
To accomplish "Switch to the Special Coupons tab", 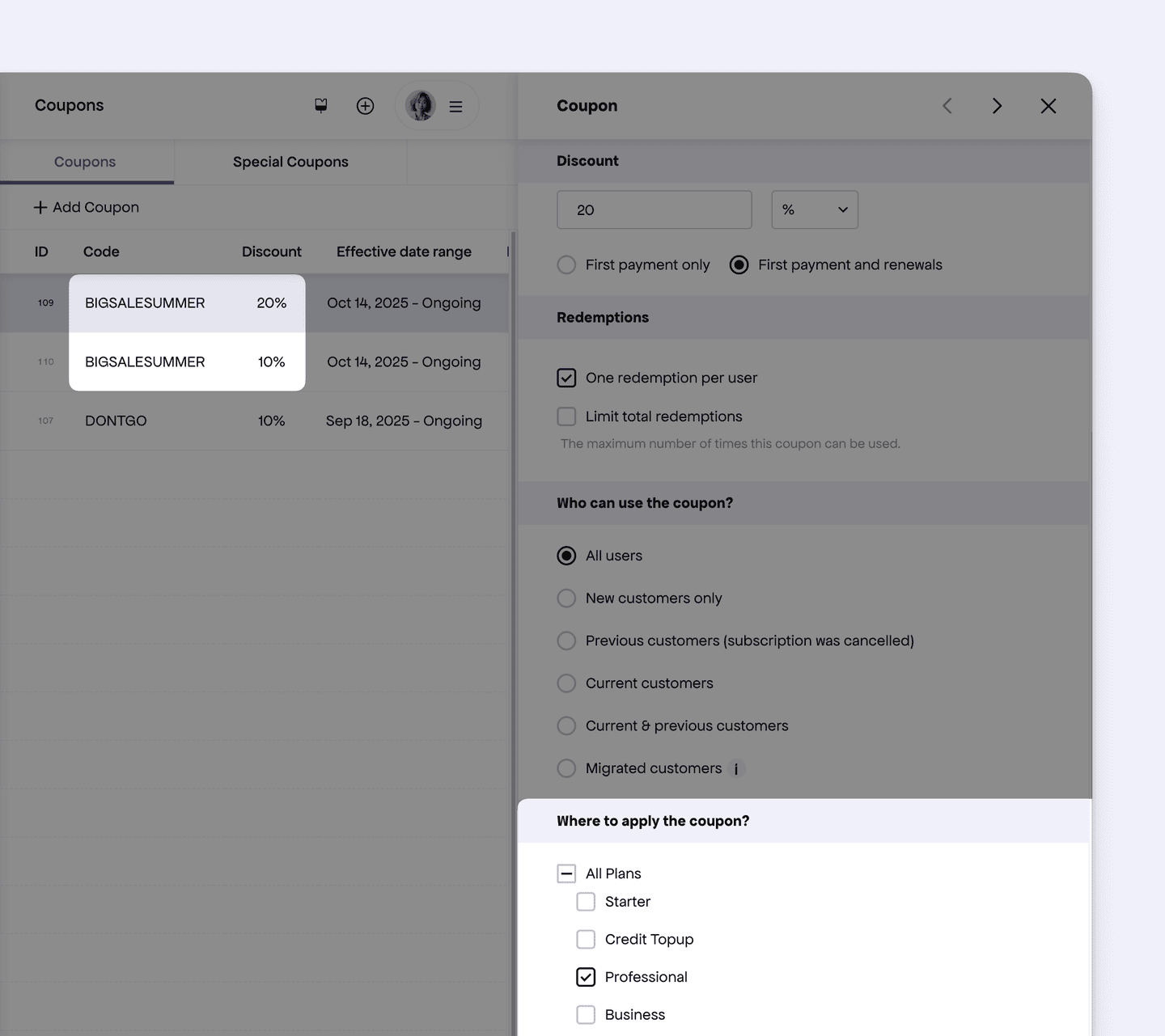I will click(x=290, y=162).
